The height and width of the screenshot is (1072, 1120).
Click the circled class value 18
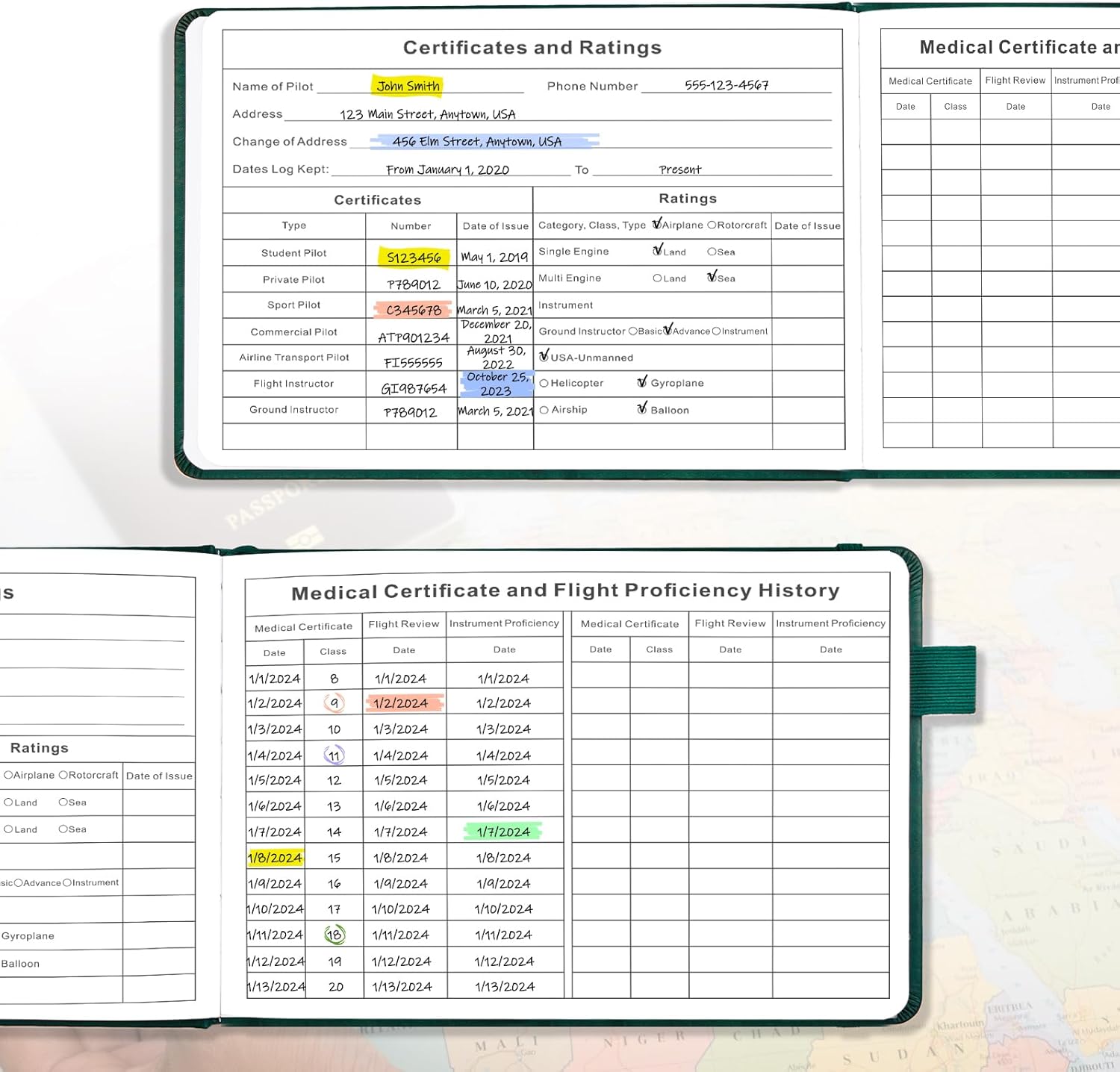334,934
